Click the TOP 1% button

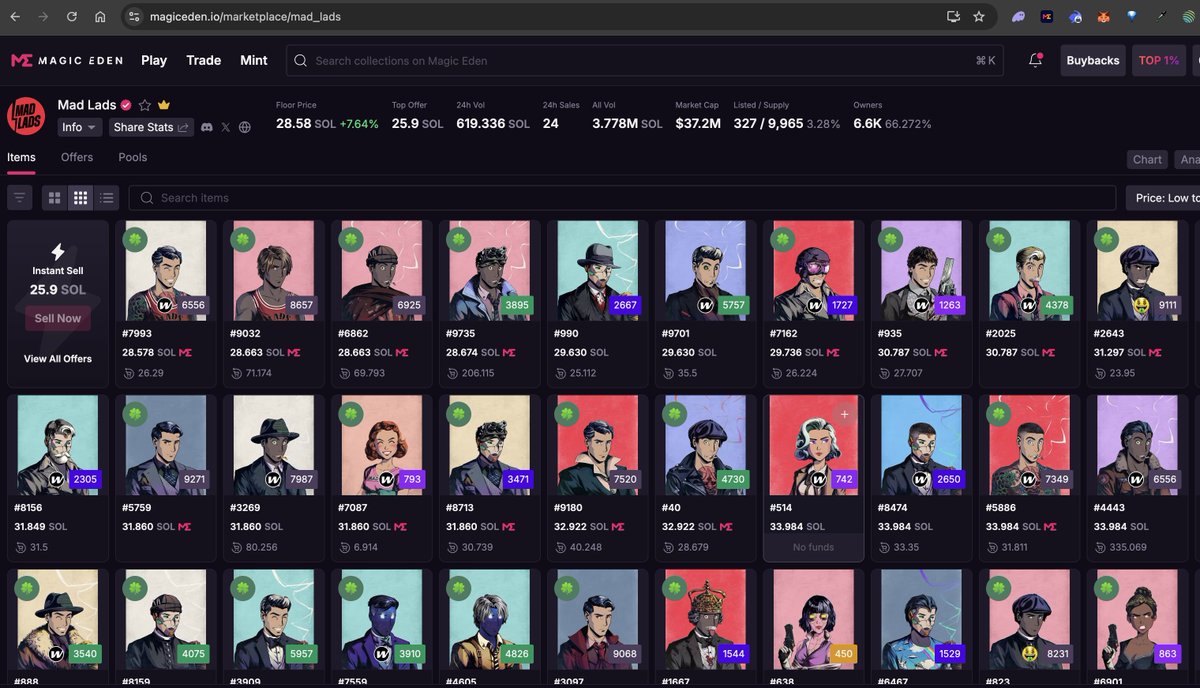coord(1158,60)
